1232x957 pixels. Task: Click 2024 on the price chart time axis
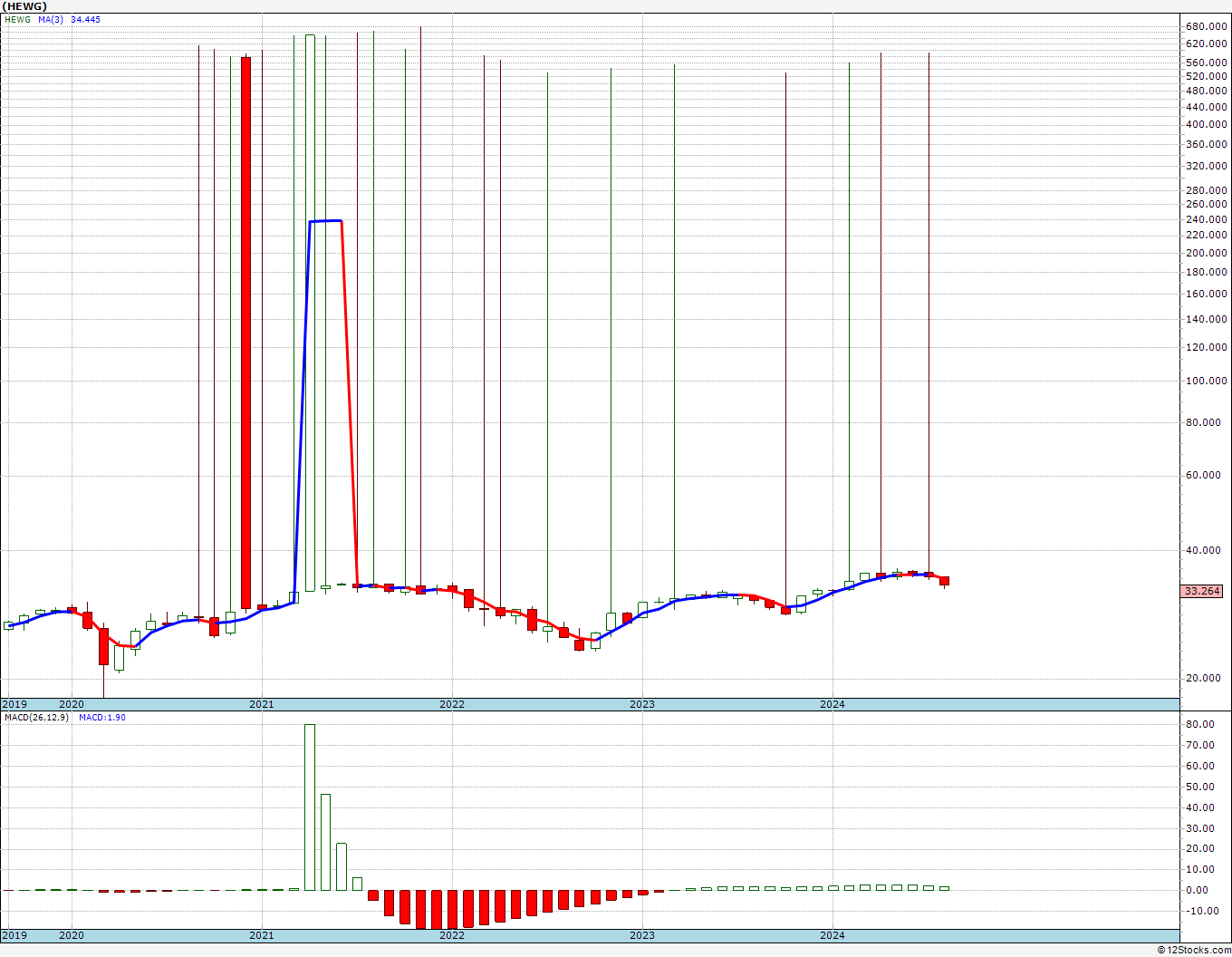[x=832, y=704]
